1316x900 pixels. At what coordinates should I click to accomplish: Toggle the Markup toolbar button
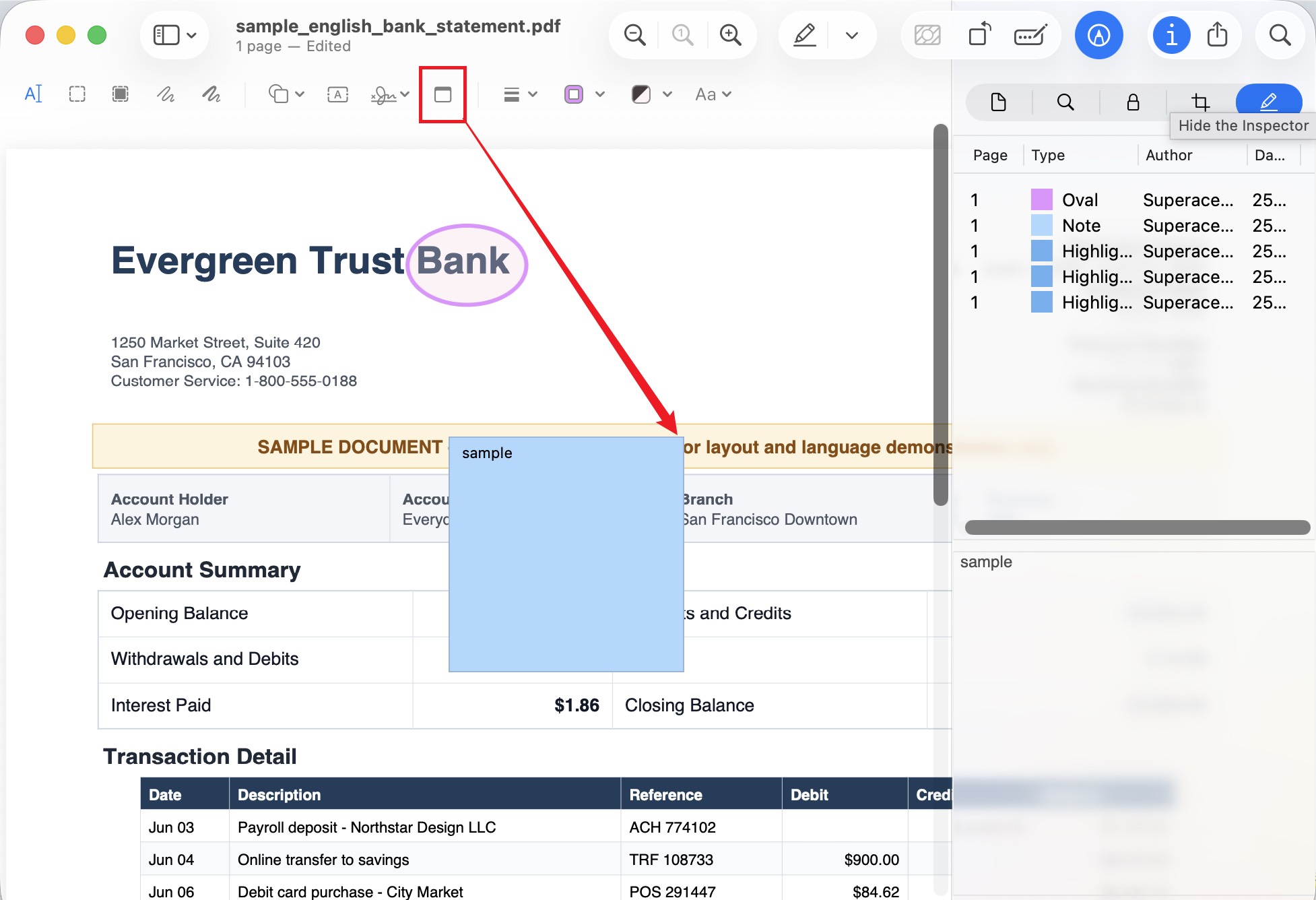tap(1098, 35)
